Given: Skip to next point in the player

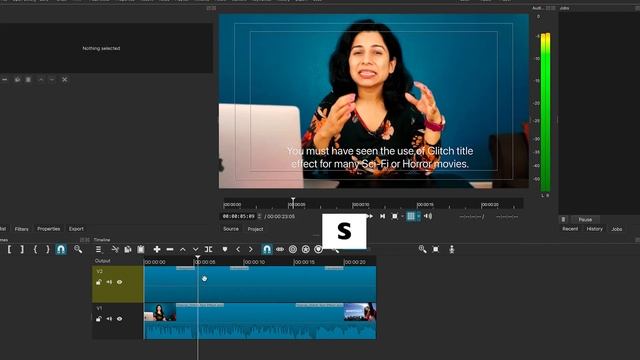Looking at the screenshot, I should point(382,216).
